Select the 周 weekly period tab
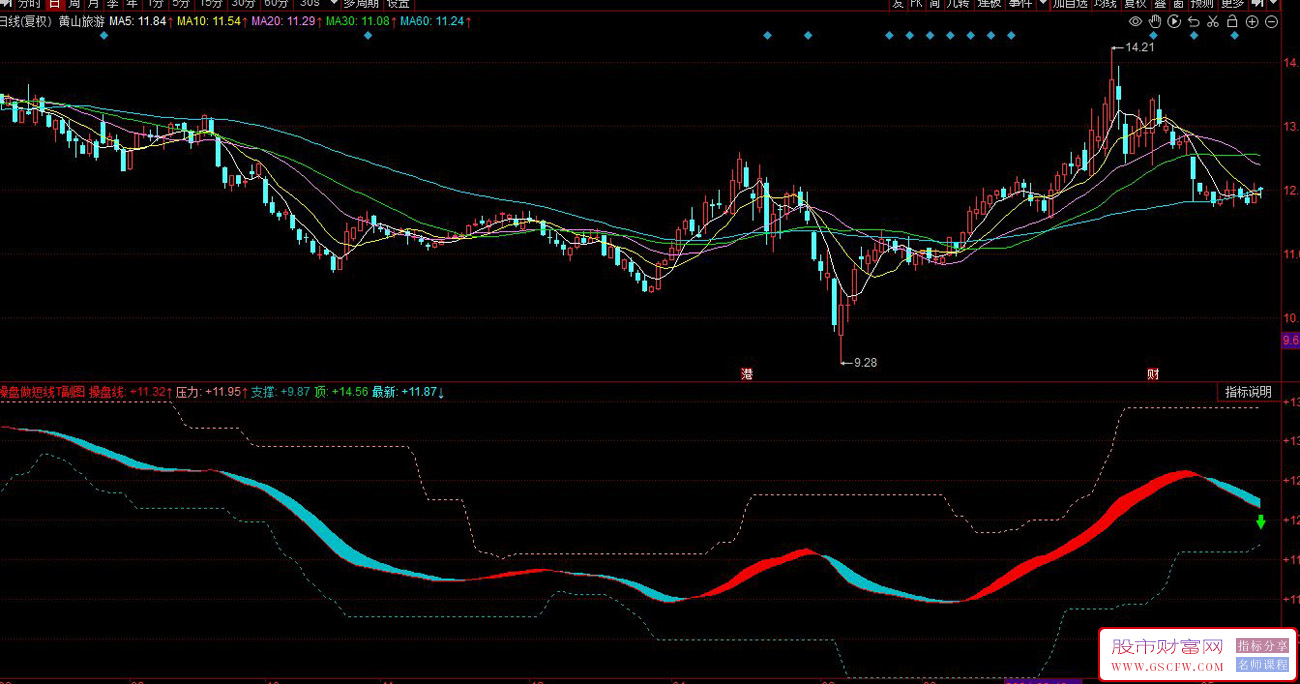This screenshot has width=1300, height=684. [x=74, y=4]
